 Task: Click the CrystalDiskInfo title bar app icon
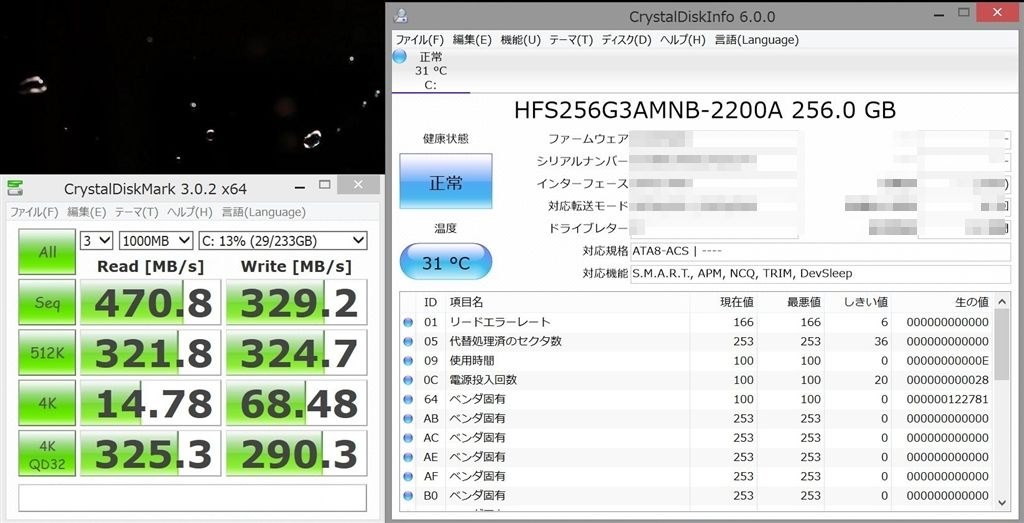point(402,16)
